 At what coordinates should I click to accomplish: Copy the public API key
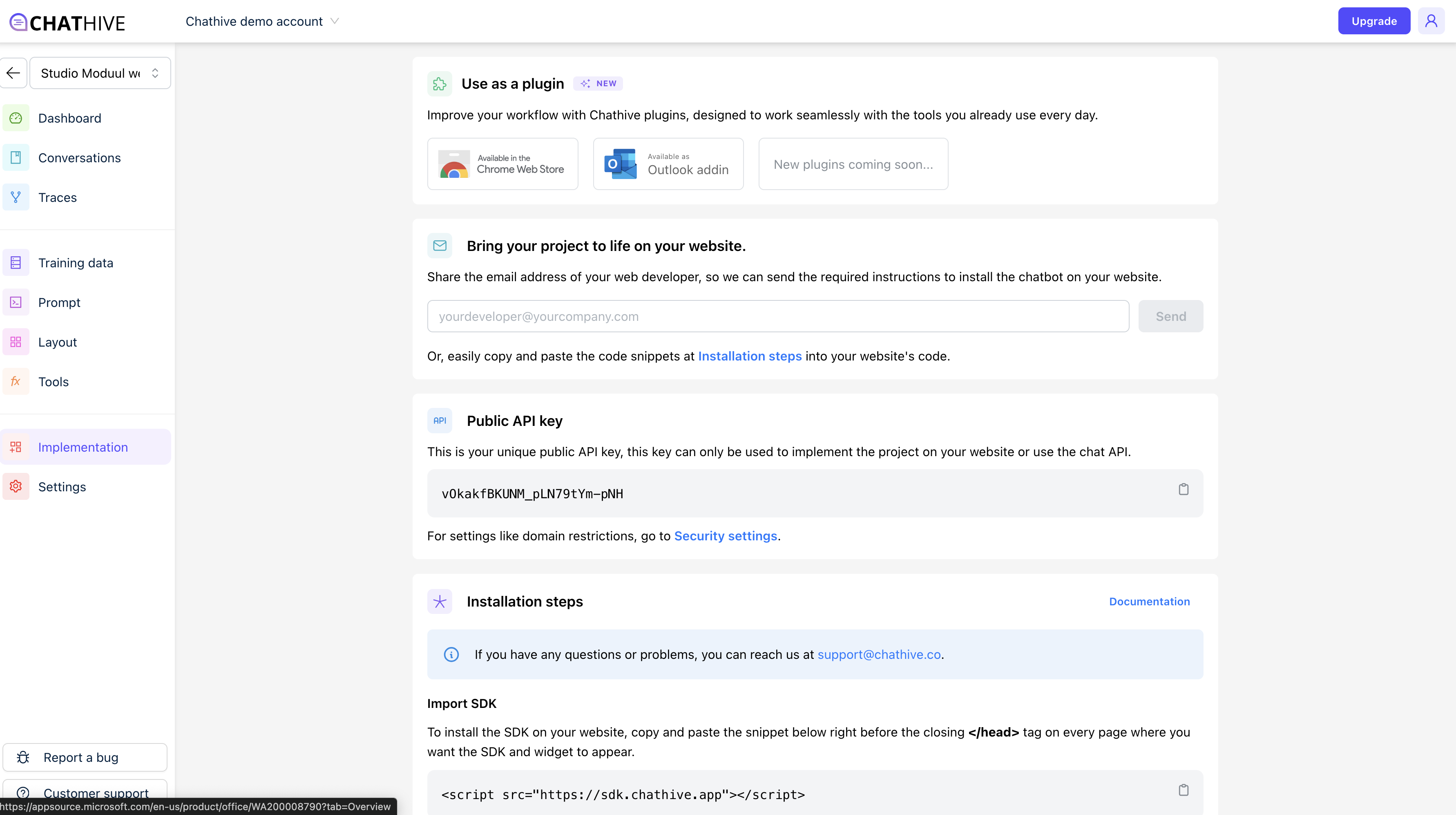pos(1183,489)
